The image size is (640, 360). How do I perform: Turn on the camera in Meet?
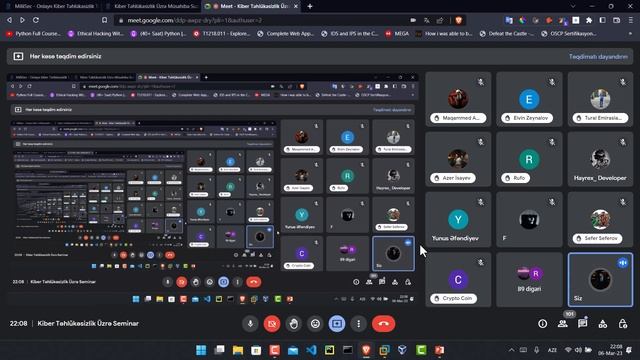tap(272, 324)
